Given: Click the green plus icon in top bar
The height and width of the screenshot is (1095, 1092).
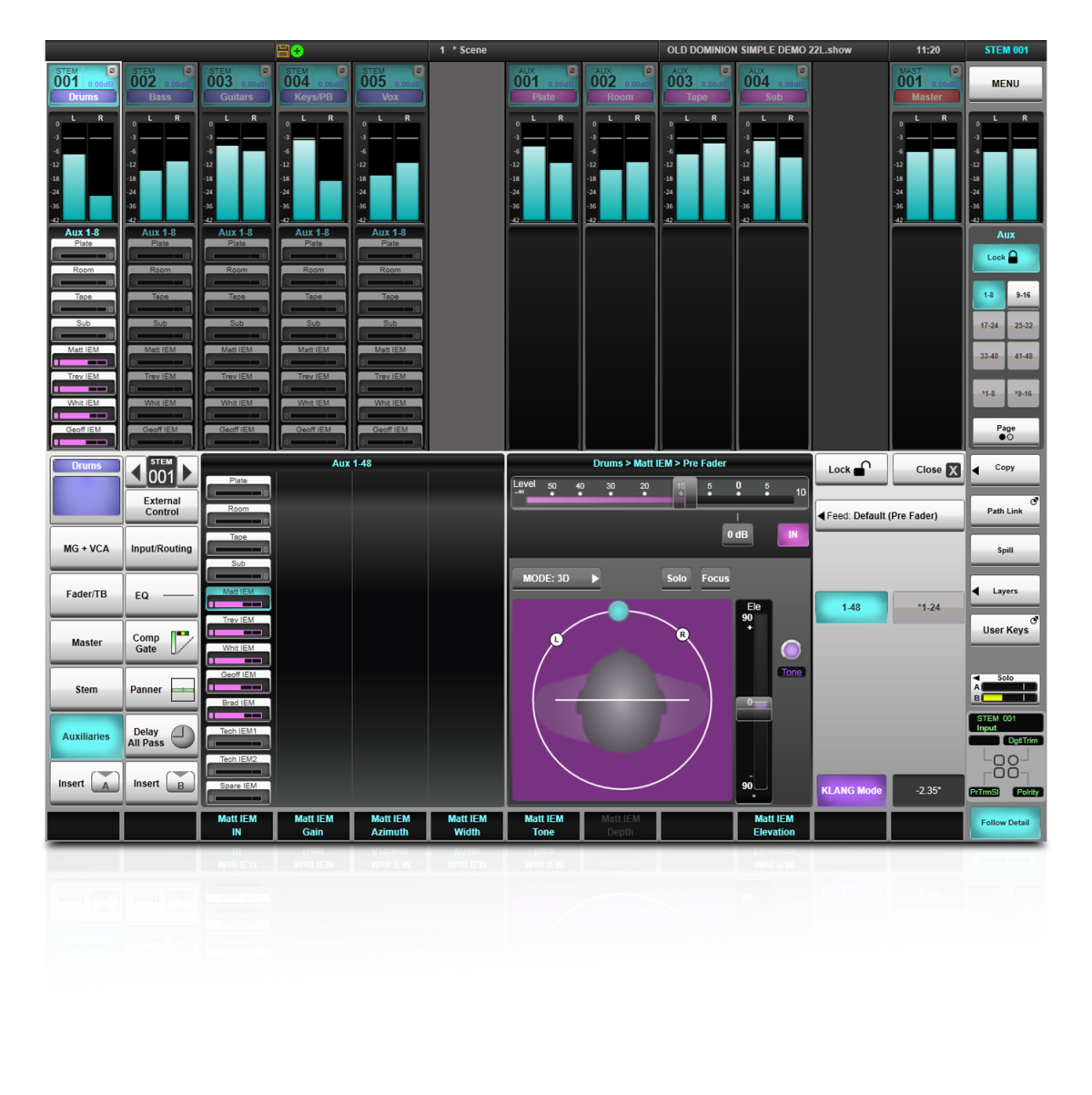Looking at the screenshot, I should click(297, 51).
